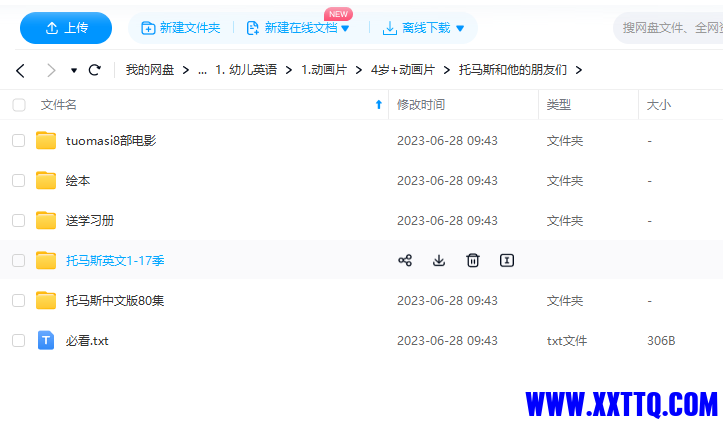Open folder name 托马斯中文版80集
Viewport: 723px width, 424px height.
(x=115, y=301)
